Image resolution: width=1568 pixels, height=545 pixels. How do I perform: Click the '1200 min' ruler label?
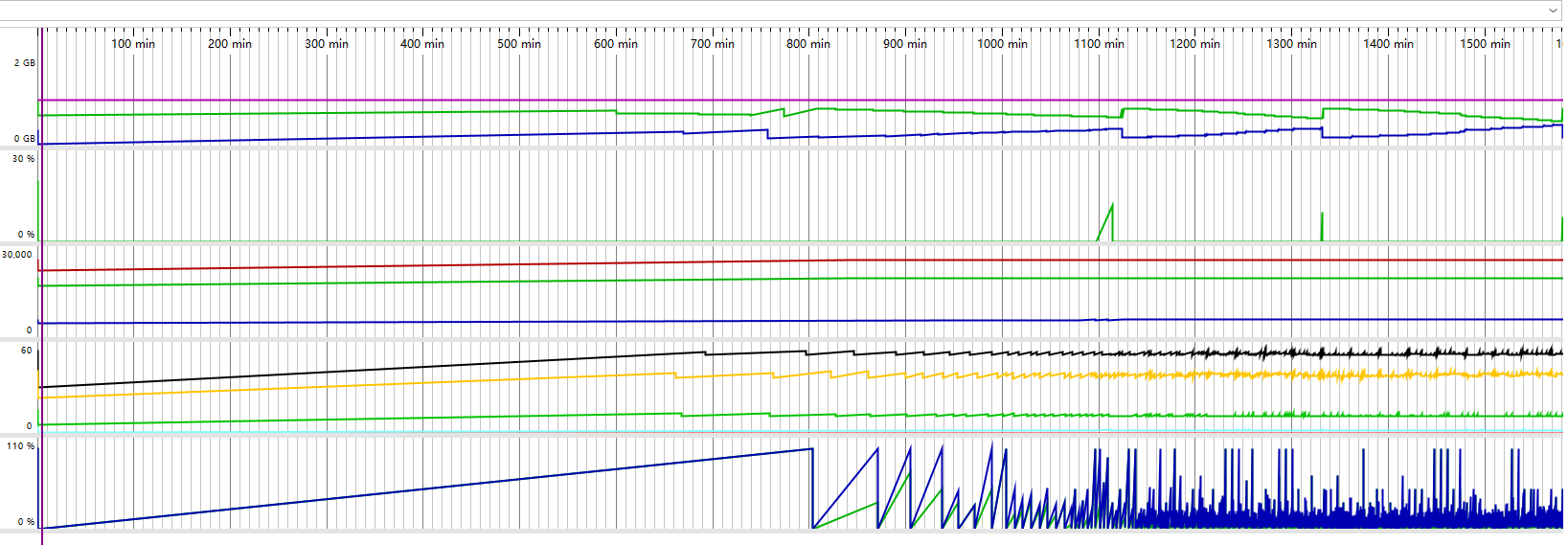(x=1194, y=44)
